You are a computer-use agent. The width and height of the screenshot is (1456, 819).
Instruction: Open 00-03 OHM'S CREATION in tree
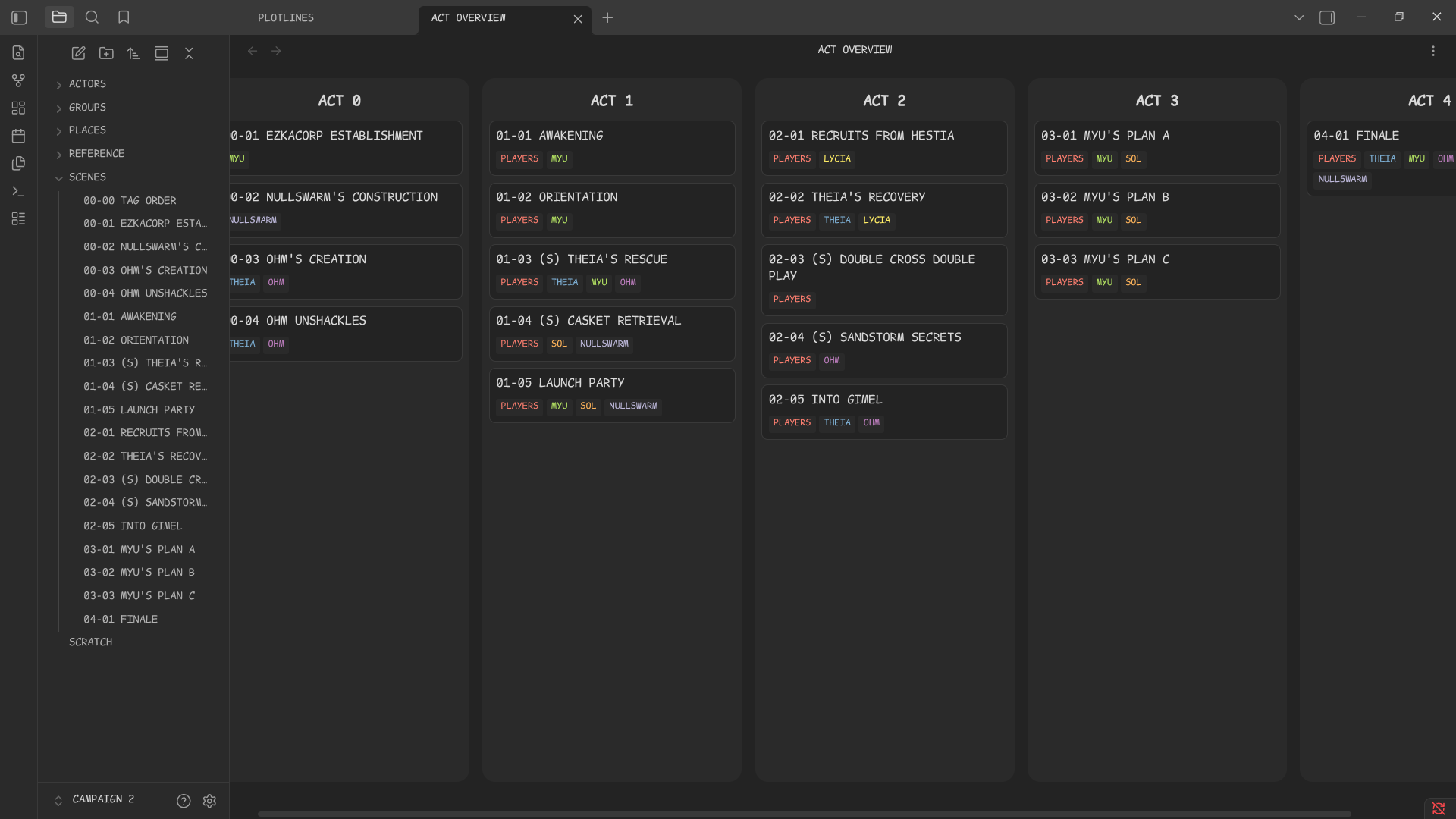click(145, 271)
